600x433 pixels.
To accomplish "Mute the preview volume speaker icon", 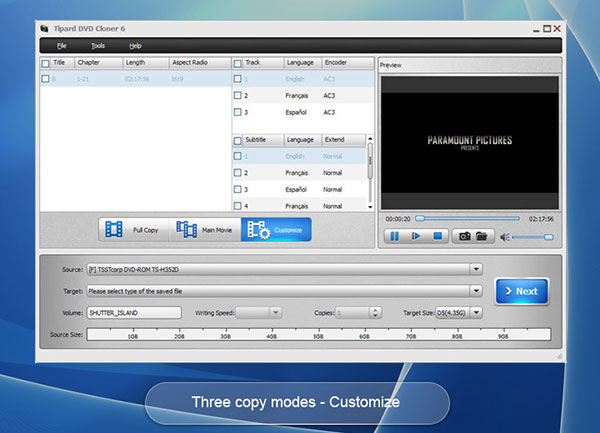I will pos(505,237).
